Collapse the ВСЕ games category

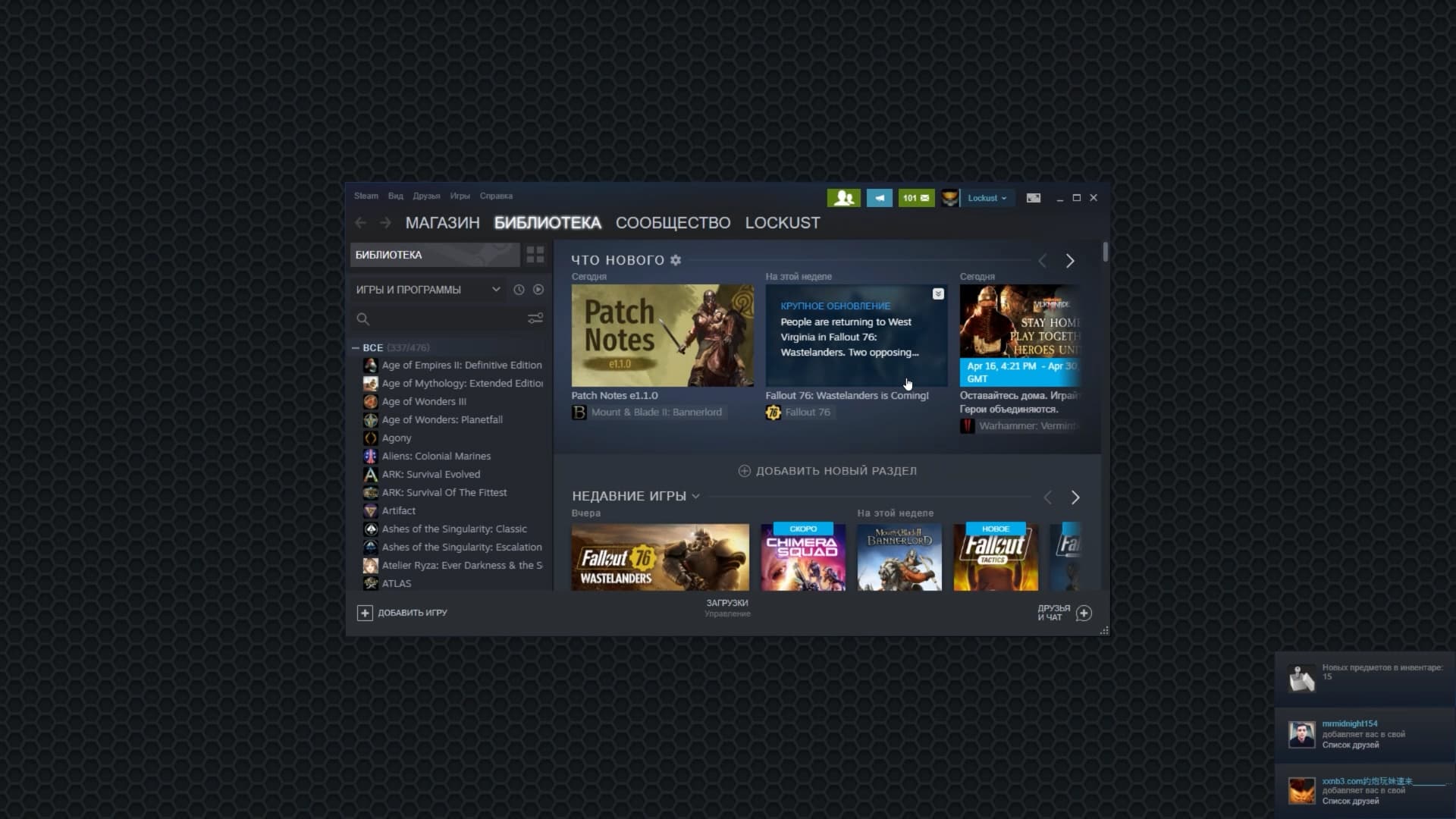coord(356,347)
